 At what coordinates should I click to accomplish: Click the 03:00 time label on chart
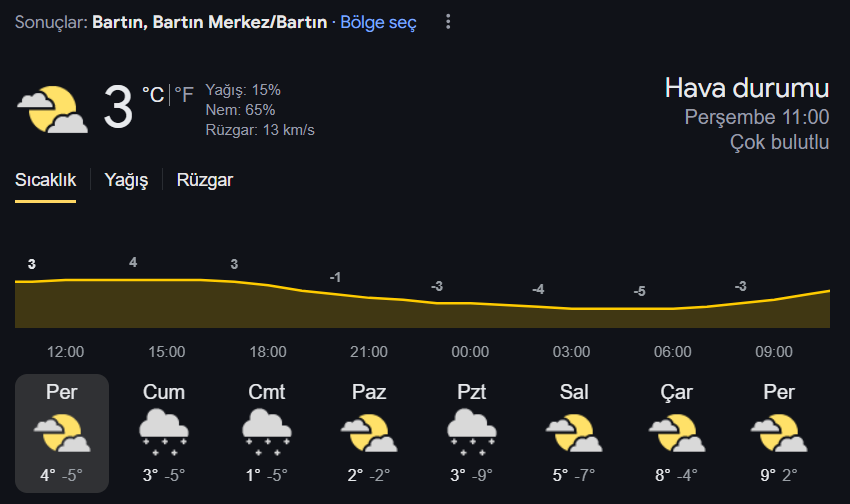(x=571, y=352)
